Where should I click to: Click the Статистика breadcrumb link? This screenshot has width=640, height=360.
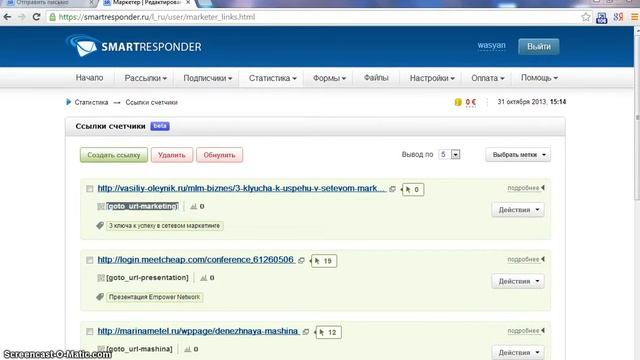[91, 102]
